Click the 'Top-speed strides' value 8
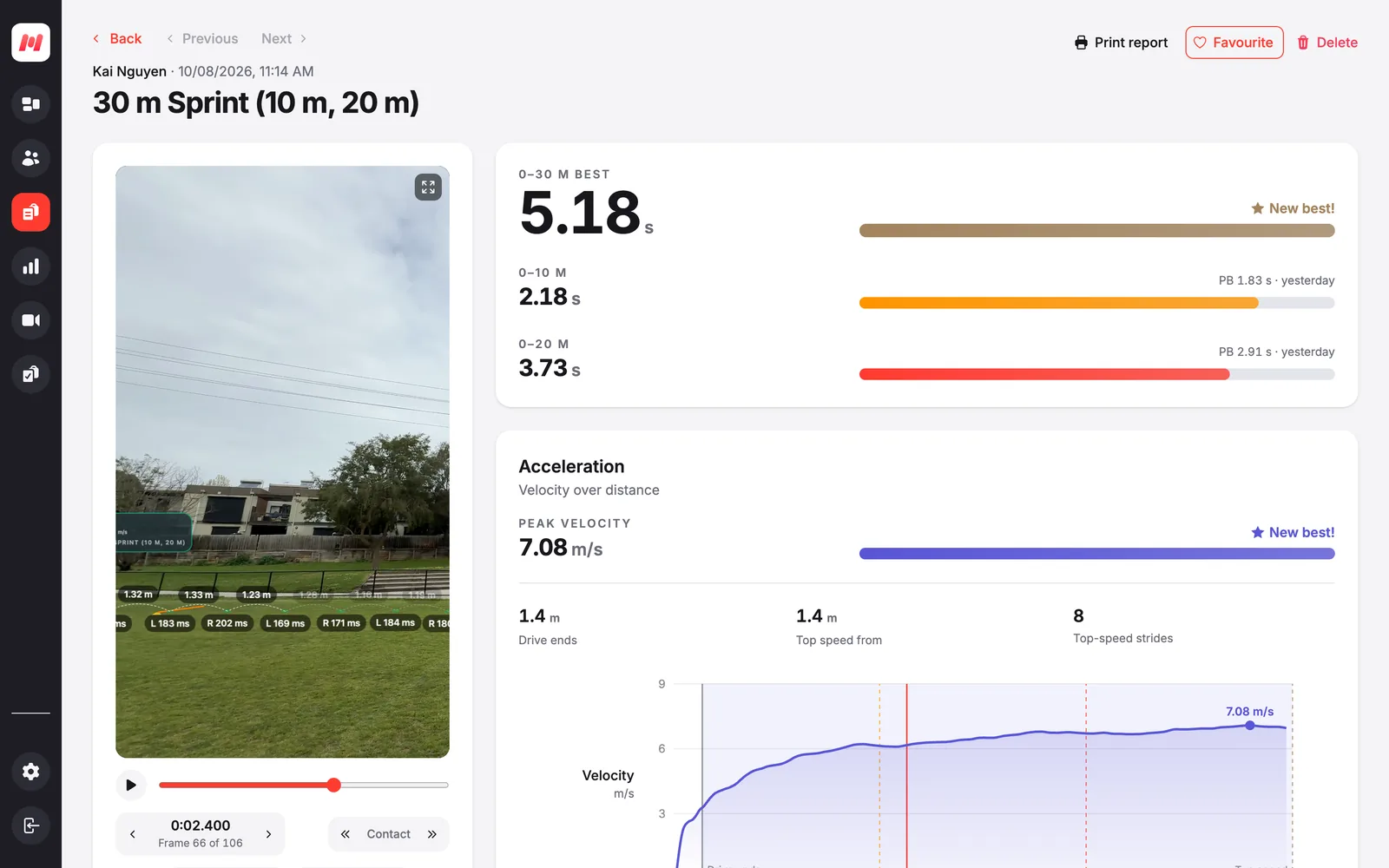Viewport: 1389px width, 868px height. (x=1078, y=615)
